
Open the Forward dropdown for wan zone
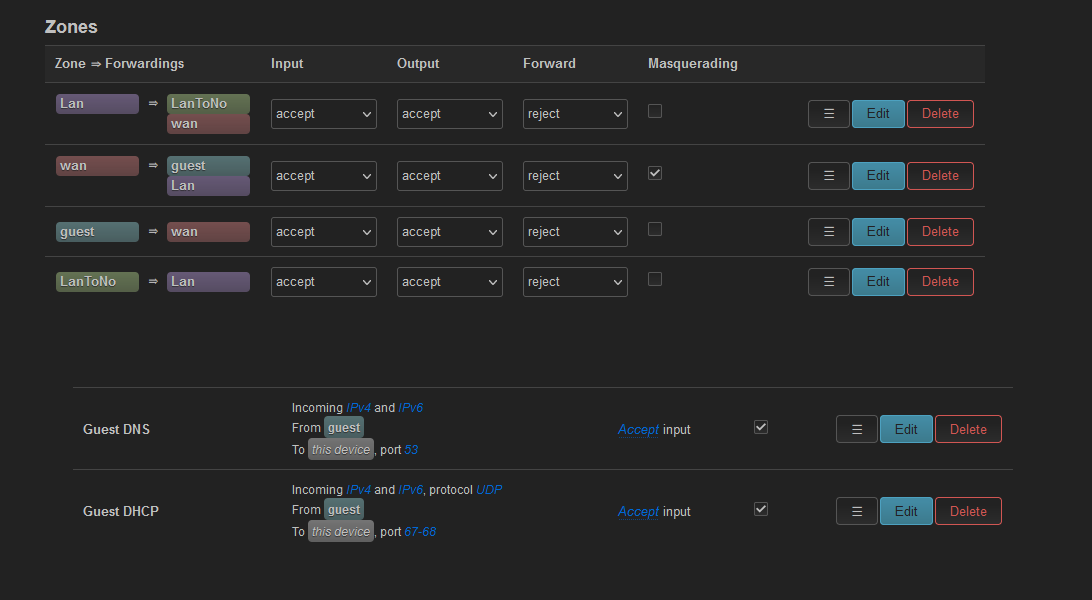(575, 176)
